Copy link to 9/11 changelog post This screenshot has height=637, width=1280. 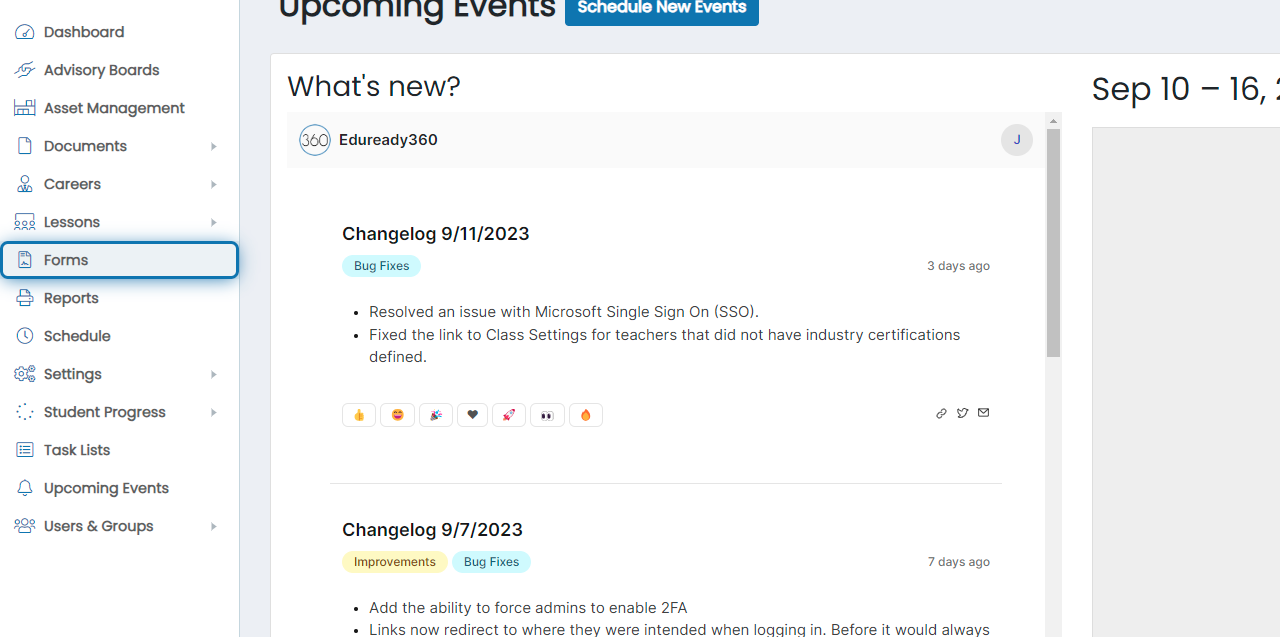[941, 413]
